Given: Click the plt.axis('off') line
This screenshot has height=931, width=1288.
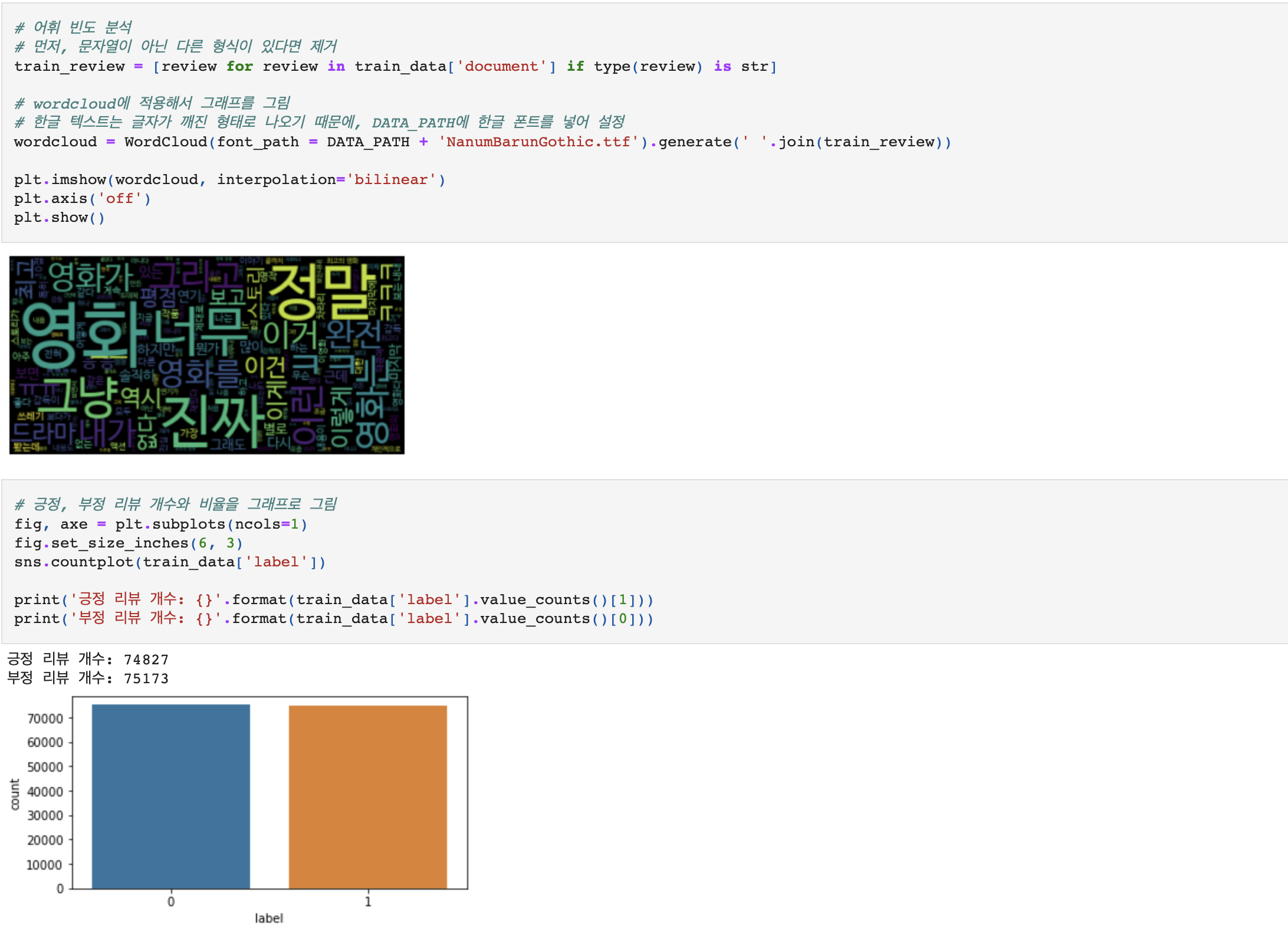Looking at the screenshot, I should pos(83,199).
